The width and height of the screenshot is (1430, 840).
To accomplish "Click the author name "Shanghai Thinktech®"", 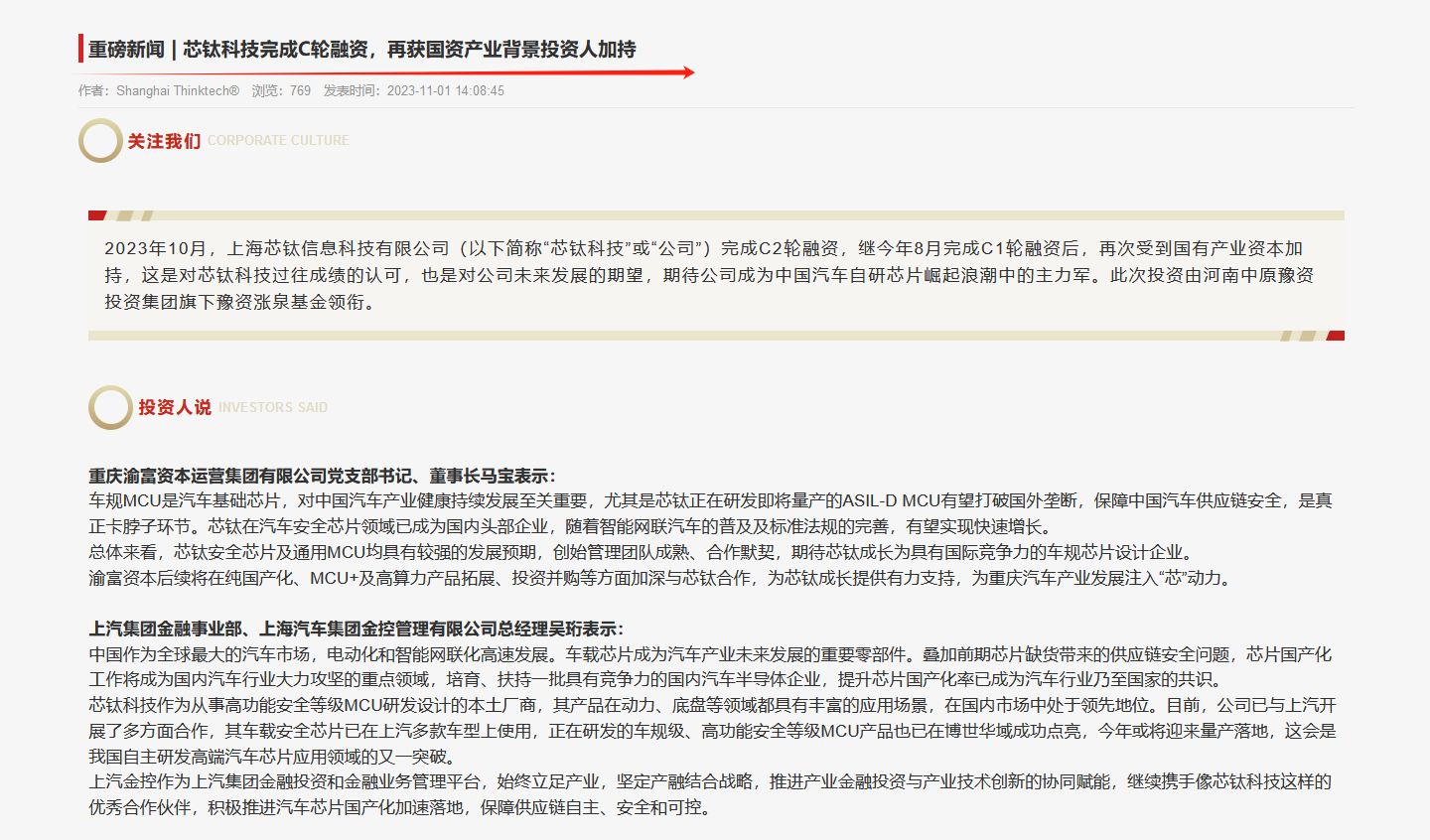I will pyautogui.click(x=178, y=90).
